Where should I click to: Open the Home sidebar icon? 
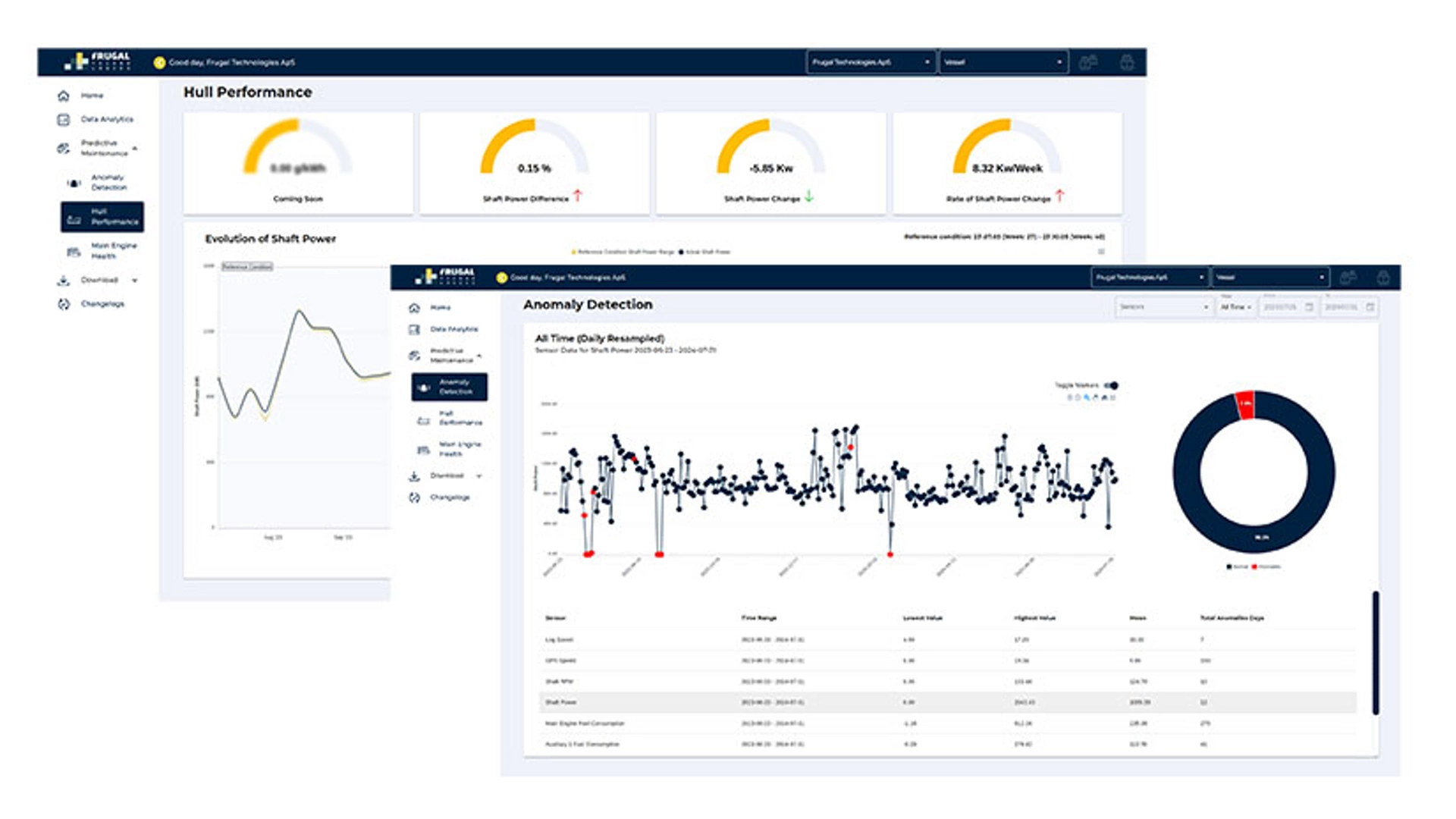pyautogui.click(x=414, y=307)
